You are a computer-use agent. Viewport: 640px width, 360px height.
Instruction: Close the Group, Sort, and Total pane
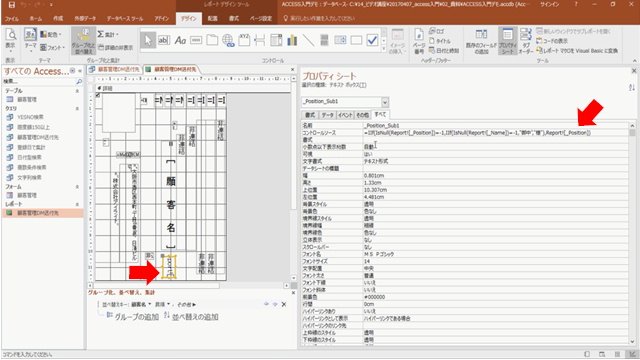click(x=293, y=293)
